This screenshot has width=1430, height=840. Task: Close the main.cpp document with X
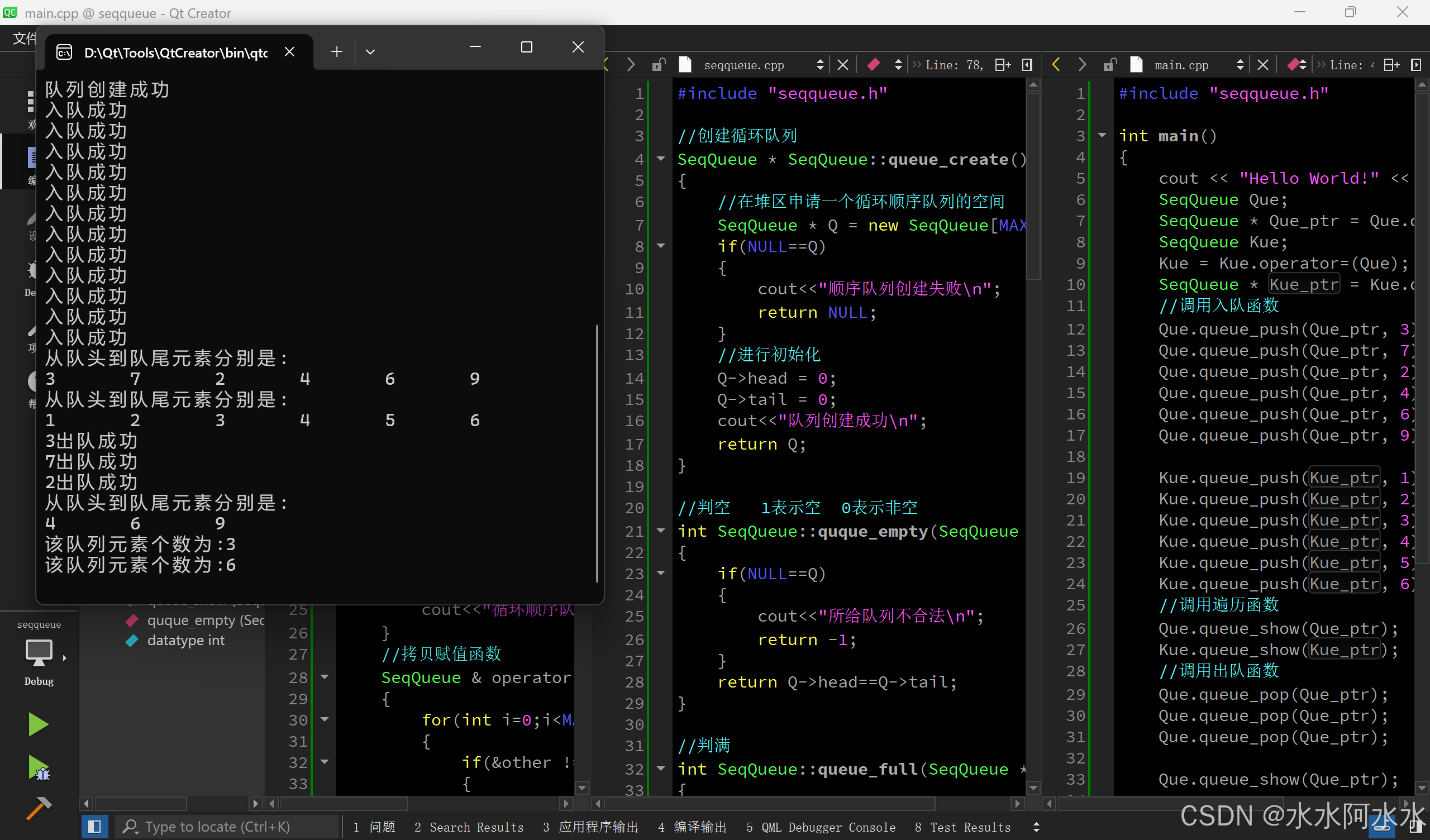click(1262, 65)
